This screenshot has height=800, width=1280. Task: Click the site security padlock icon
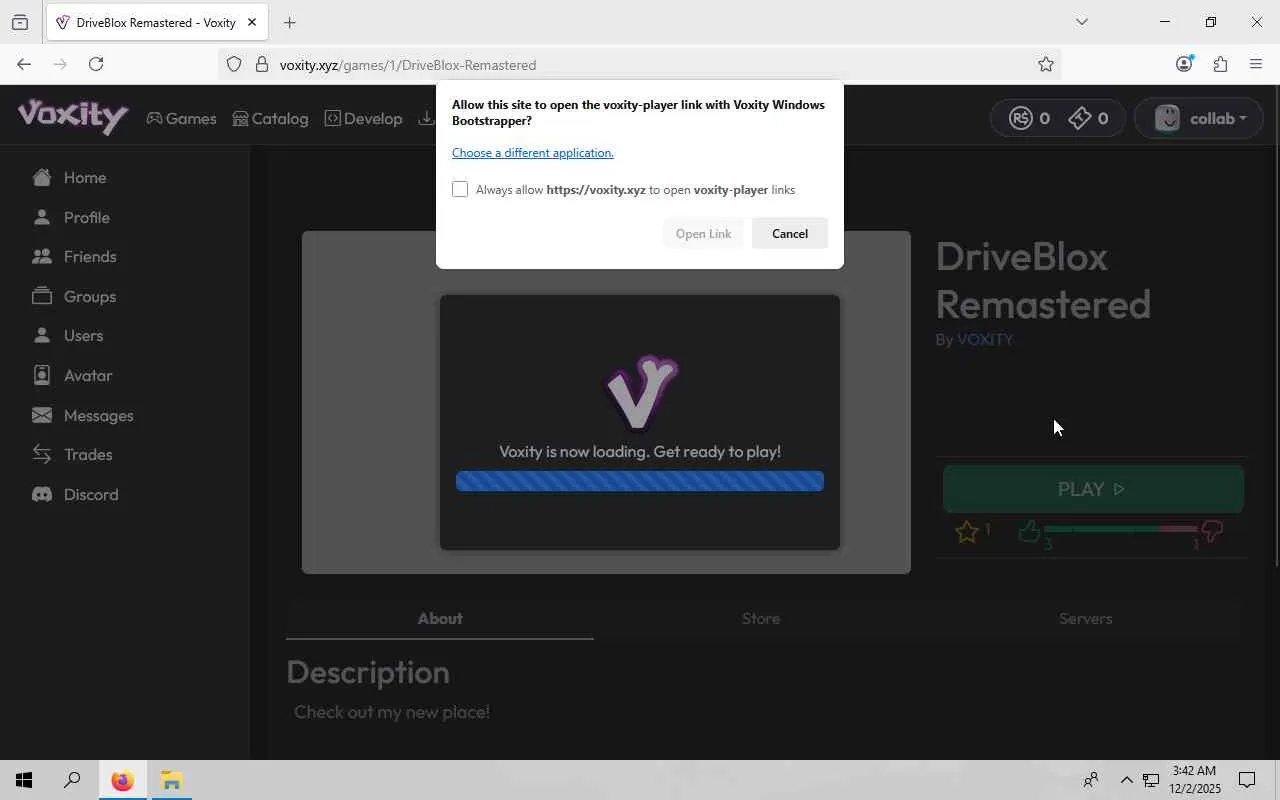(262, 64)
